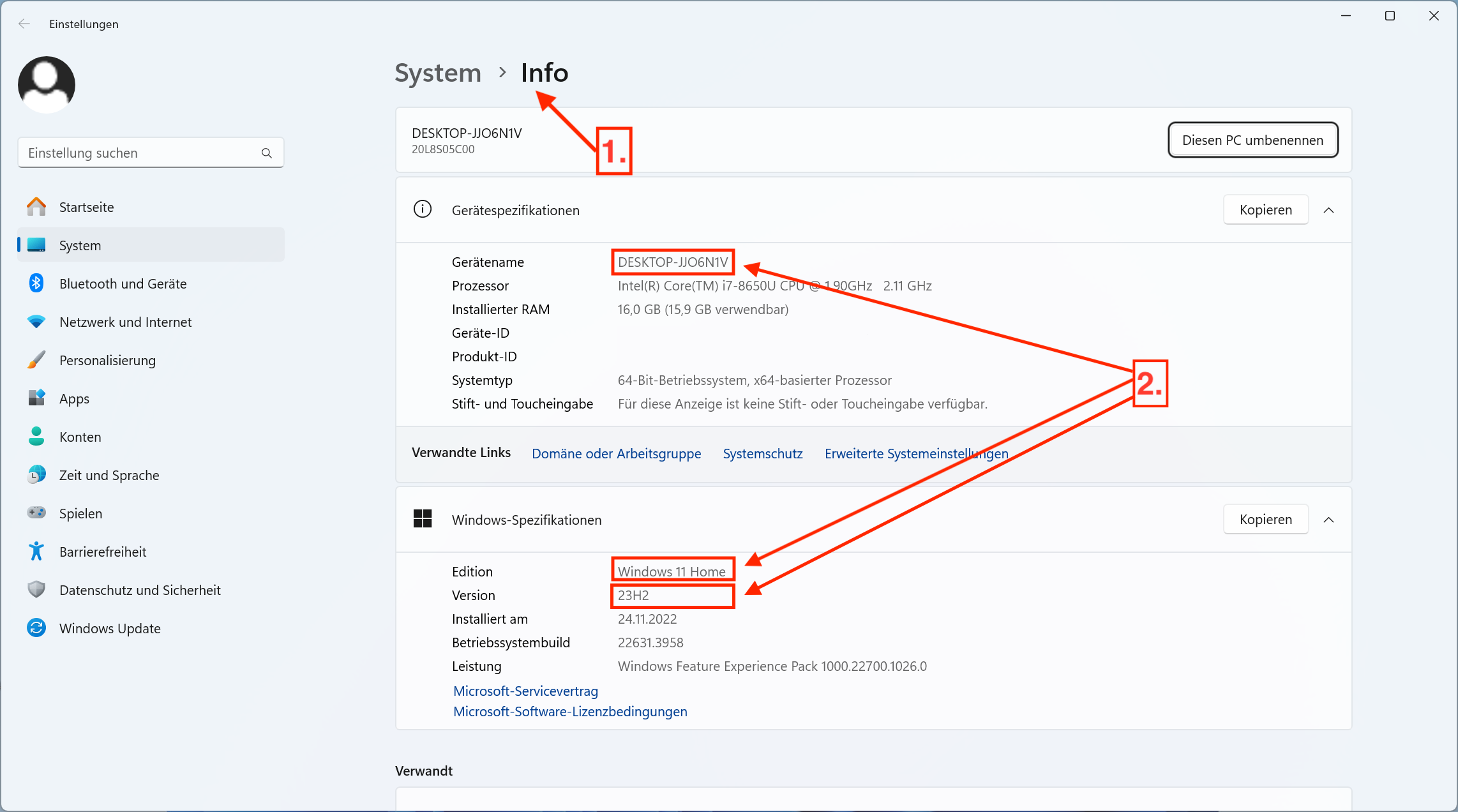This screenshot has width=1458, height=812.
Task: Click the build number 22631.3958
Action: 650,642
